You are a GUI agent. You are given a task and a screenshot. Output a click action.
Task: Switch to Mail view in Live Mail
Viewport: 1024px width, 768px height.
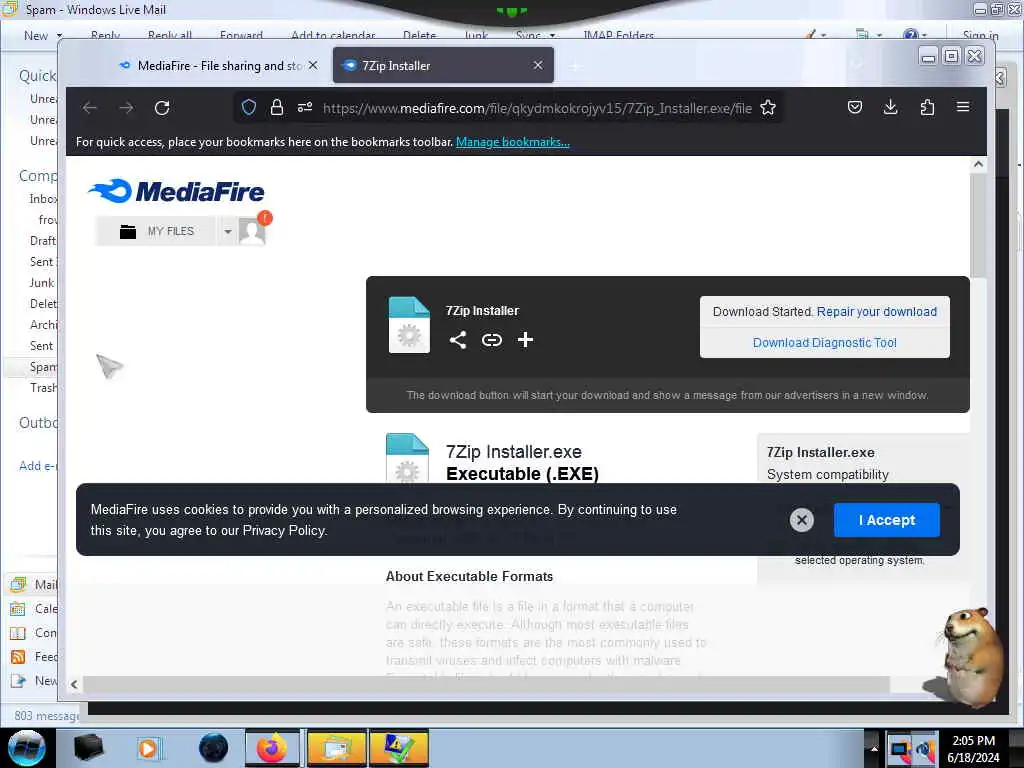(34, 584)
